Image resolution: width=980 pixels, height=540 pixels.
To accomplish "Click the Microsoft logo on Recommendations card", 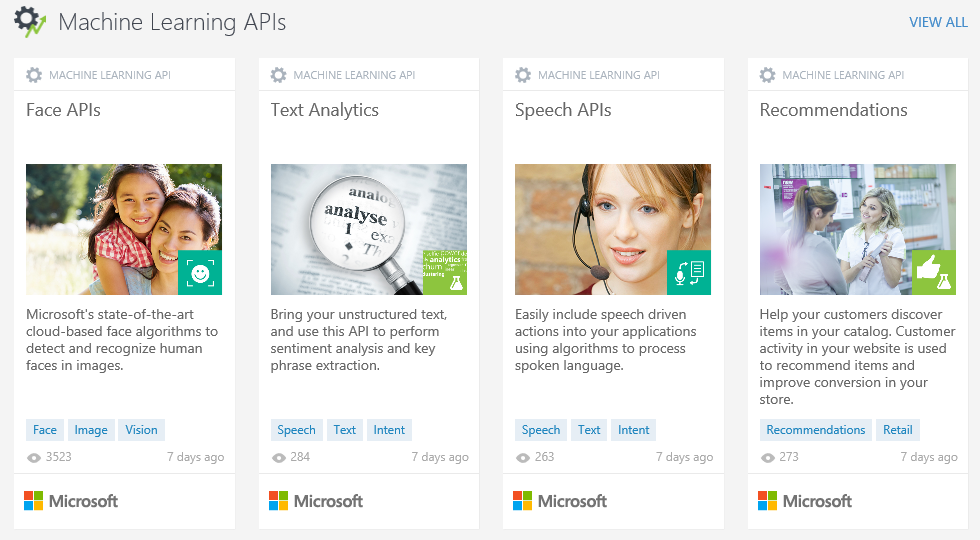I will click(805, 501).
